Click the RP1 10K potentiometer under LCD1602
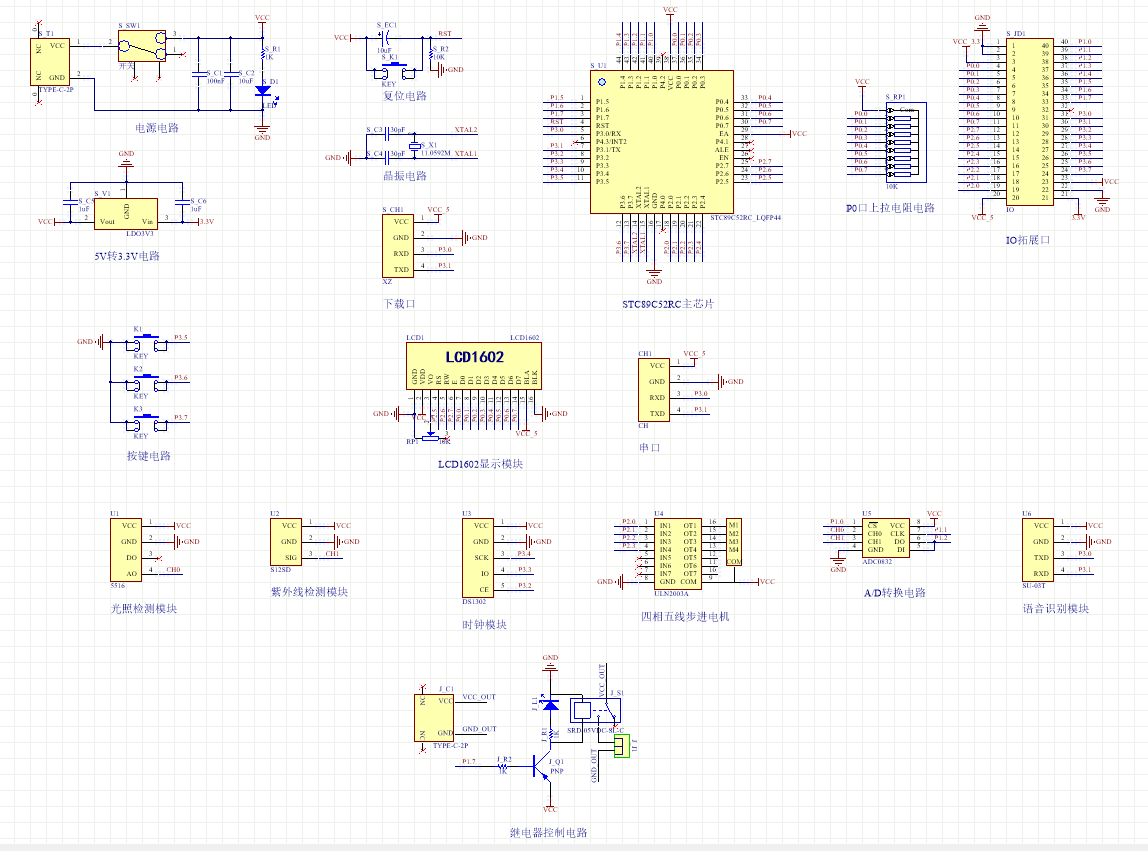Image resolution: width=1148 pixels, height=851 pixels. click(430, 436)
